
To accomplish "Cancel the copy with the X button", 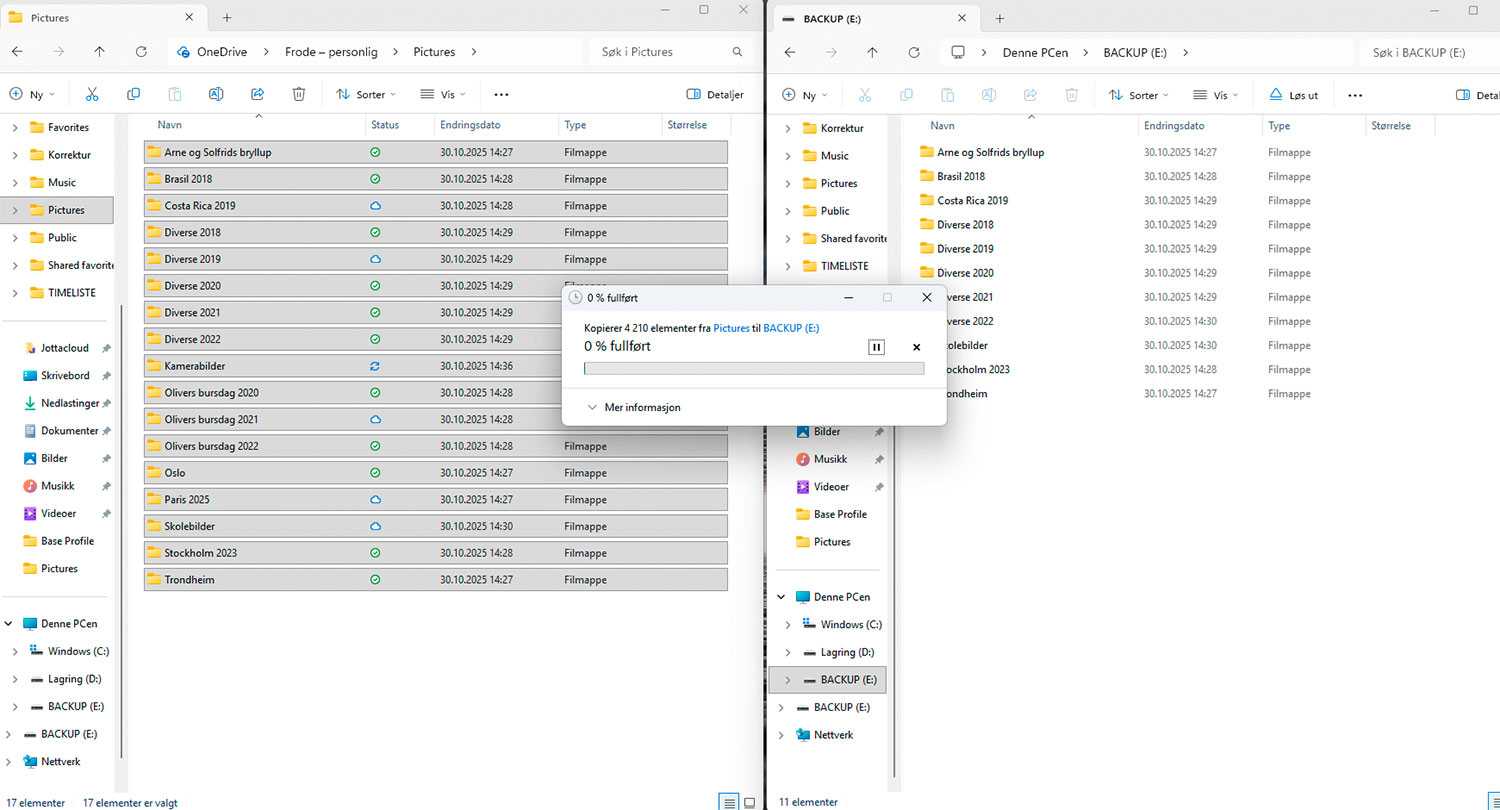I will (916, 347).
